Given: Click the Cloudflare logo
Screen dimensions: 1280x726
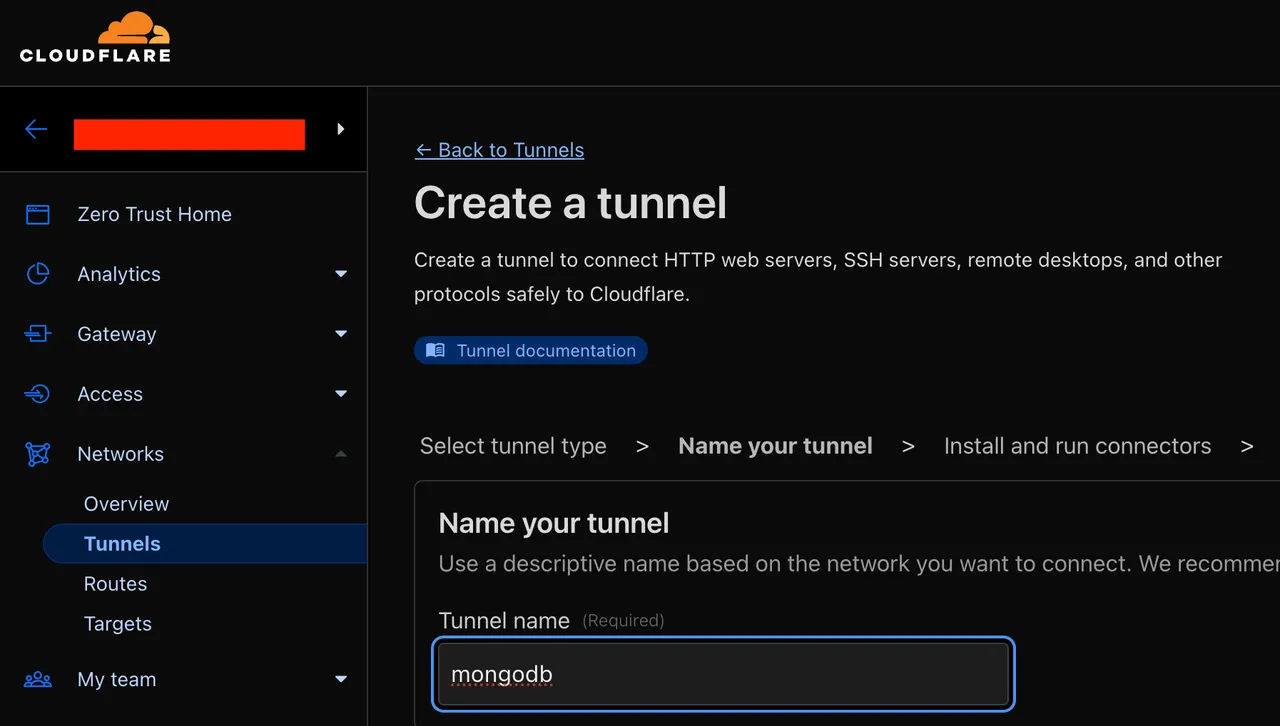Looking at the screenshot, I should point(95,37).
